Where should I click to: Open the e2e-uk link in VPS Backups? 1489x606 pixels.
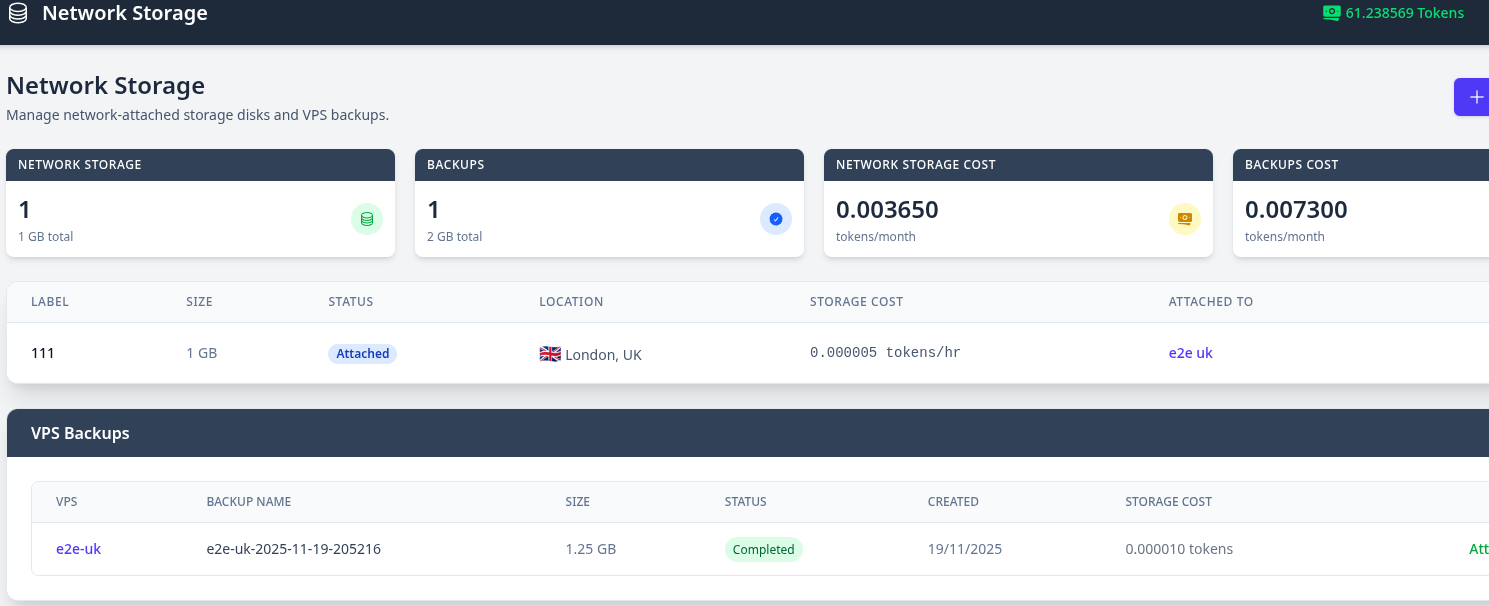pos(78,549)
